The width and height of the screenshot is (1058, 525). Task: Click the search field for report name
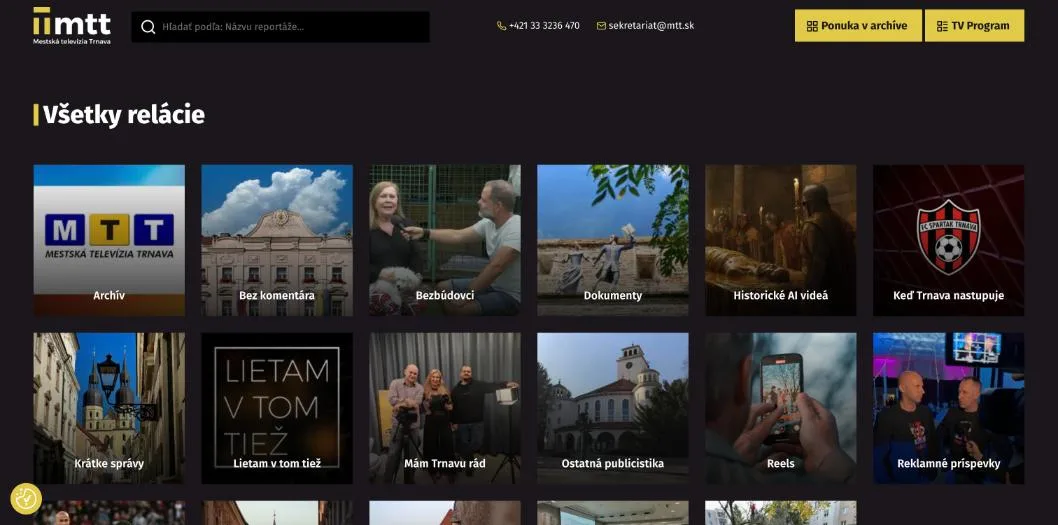point(280,27)
